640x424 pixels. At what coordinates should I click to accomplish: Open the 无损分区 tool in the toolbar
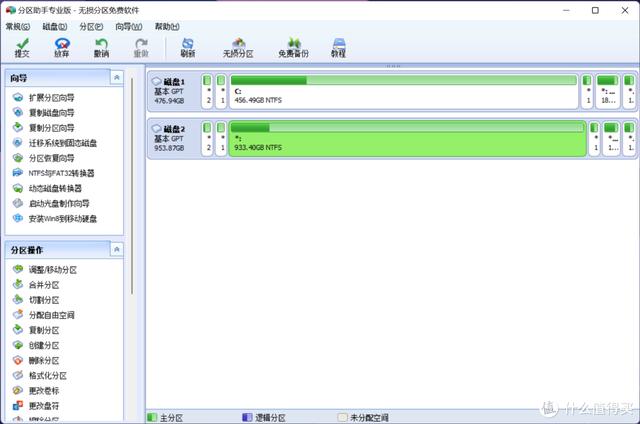click(x=238, y=48)
